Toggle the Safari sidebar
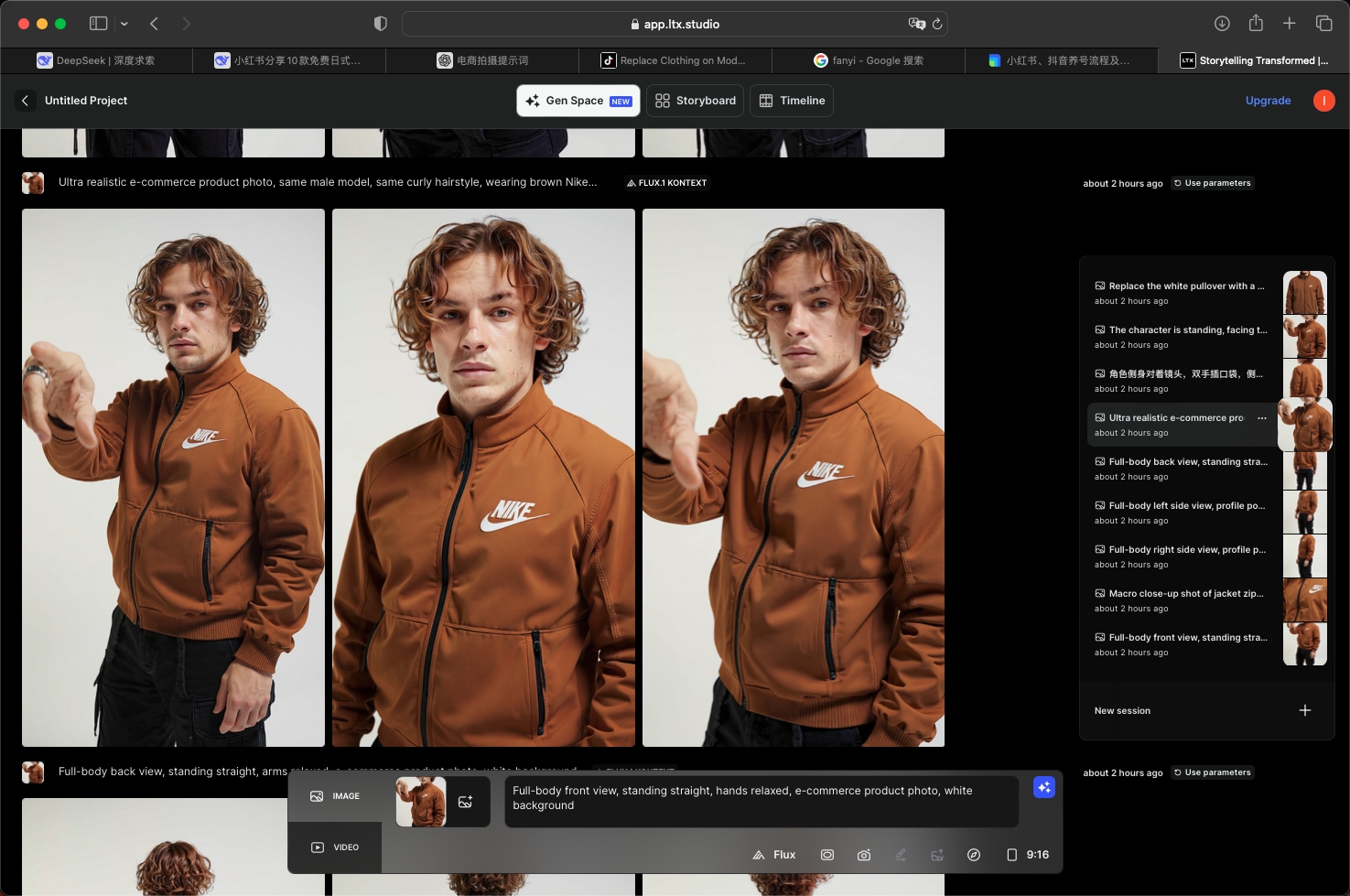This screenshot has height=896, width=1350. 99,24
